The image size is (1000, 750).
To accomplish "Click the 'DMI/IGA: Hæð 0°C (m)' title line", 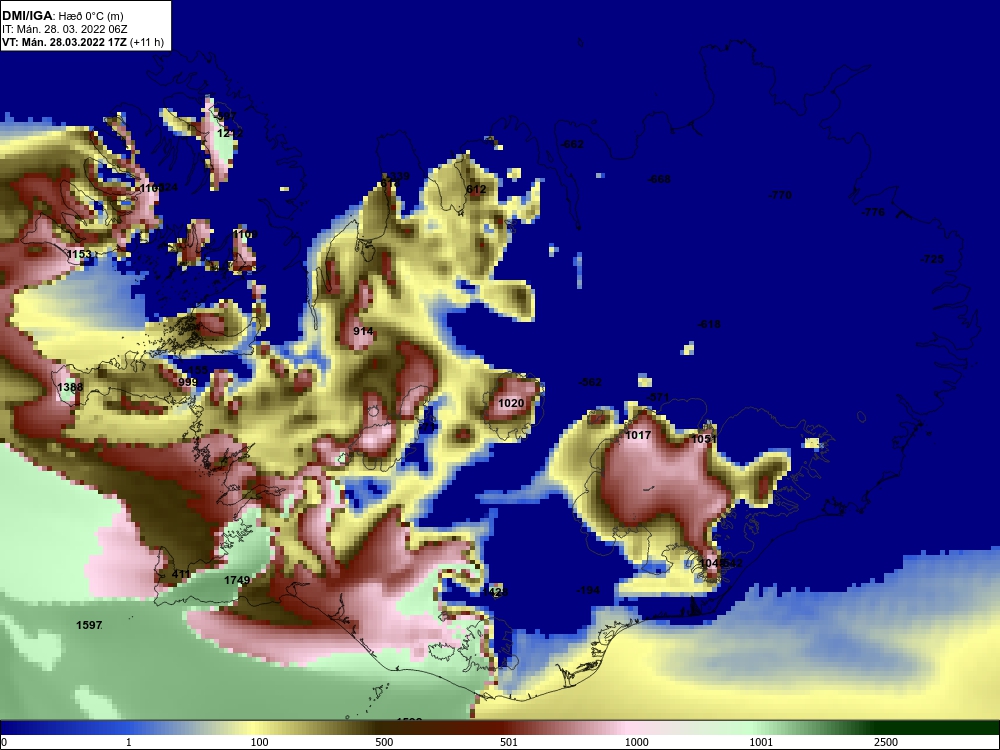I will click(x=63, y=15).
